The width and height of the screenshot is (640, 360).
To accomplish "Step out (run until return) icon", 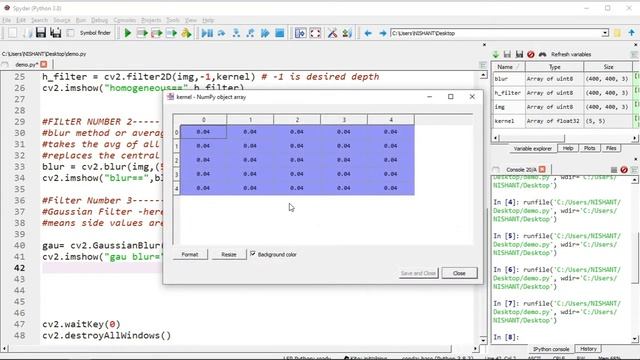I will pyautogui.click(x=250, y=33).
